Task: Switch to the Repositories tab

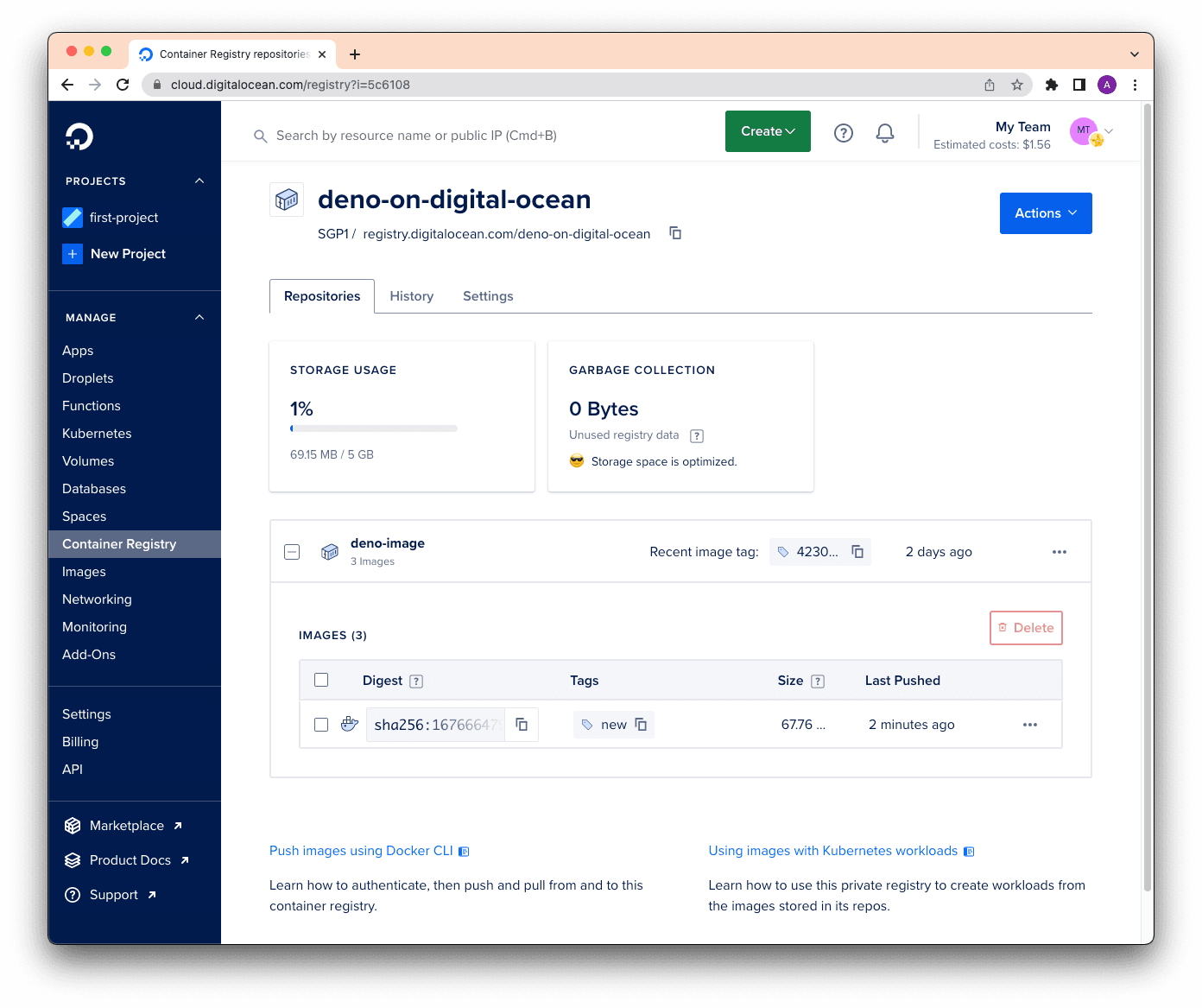Action: click(322, 296)
